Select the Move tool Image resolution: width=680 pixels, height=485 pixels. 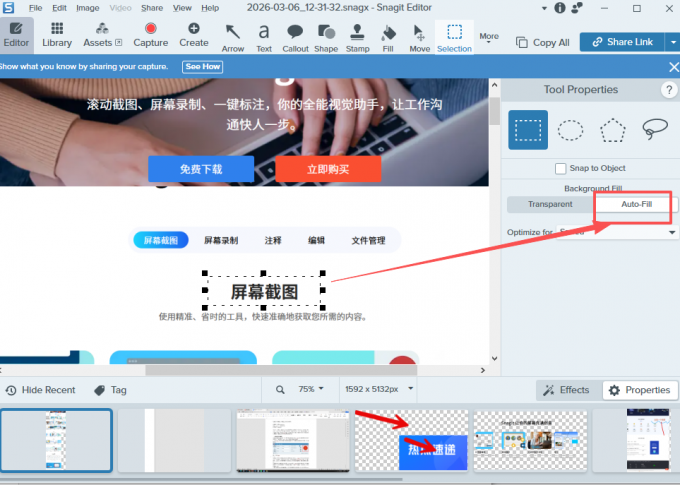419,38
